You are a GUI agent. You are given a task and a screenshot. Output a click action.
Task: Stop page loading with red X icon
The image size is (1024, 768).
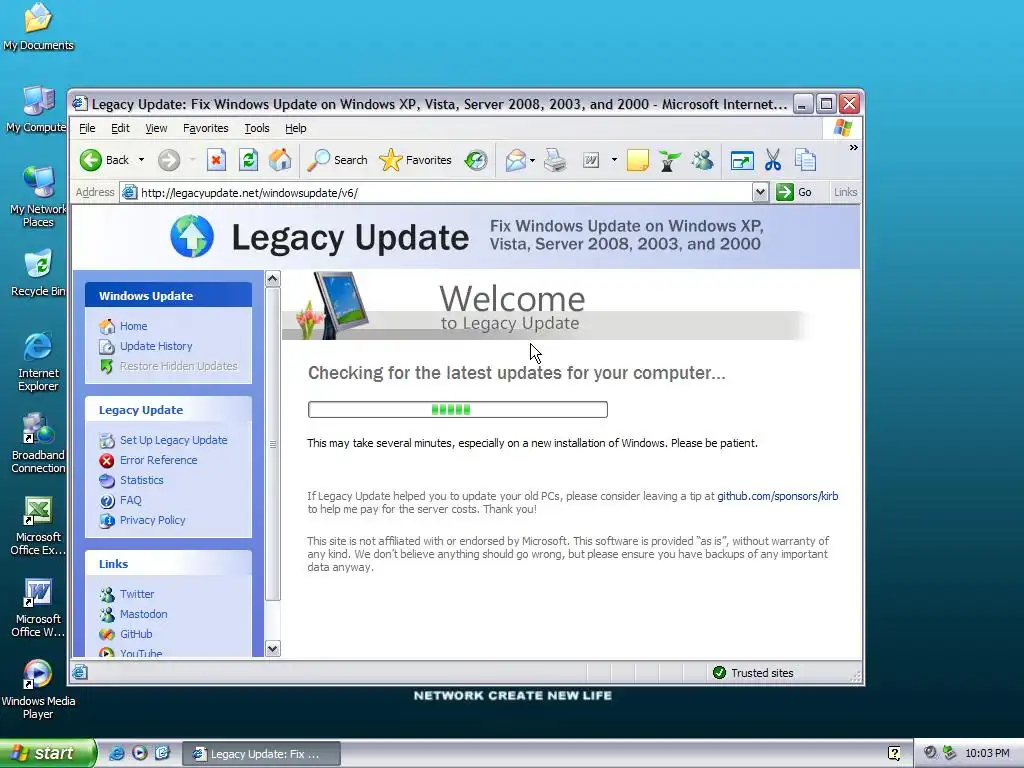tap(216, 160)
